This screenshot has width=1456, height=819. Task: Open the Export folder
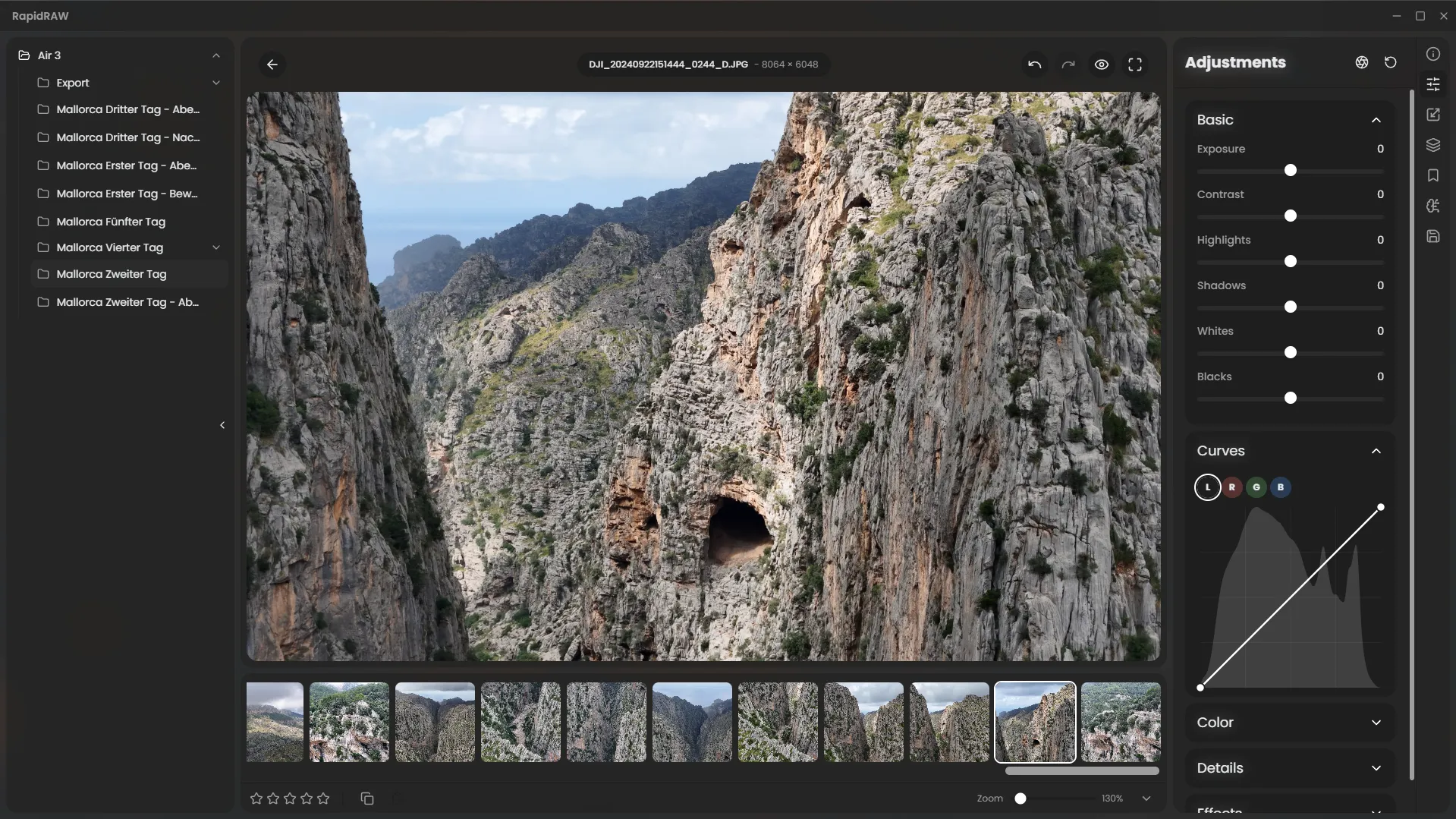point(73,83)
